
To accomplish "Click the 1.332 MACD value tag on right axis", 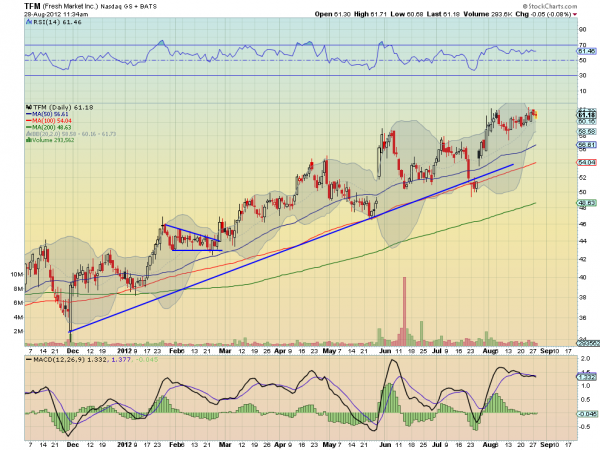I will 587,377.
